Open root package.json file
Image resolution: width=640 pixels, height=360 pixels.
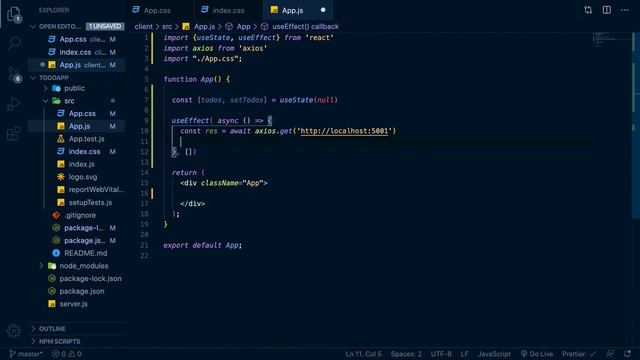(76, 291)
